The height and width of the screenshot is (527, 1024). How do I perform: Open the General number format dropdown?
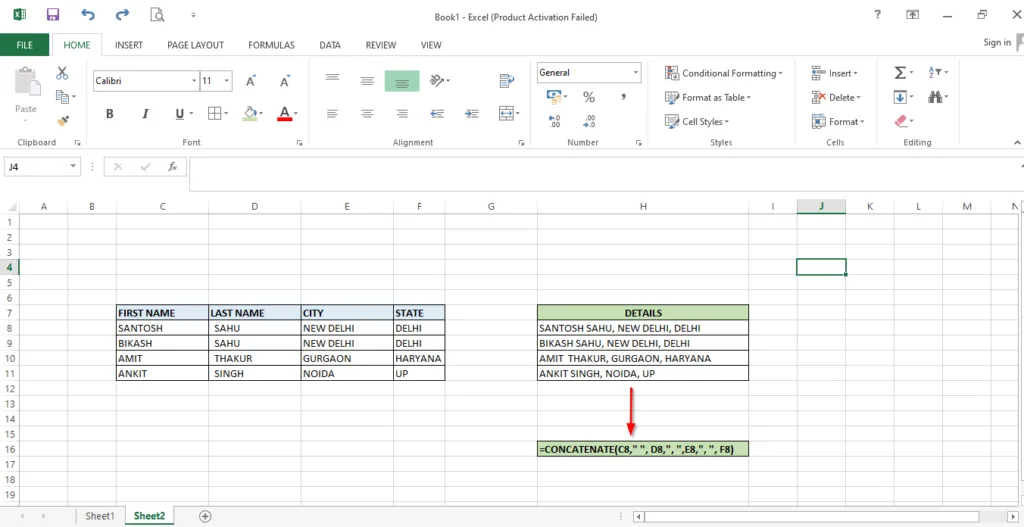pyautogui.click(x=635, y=72)
